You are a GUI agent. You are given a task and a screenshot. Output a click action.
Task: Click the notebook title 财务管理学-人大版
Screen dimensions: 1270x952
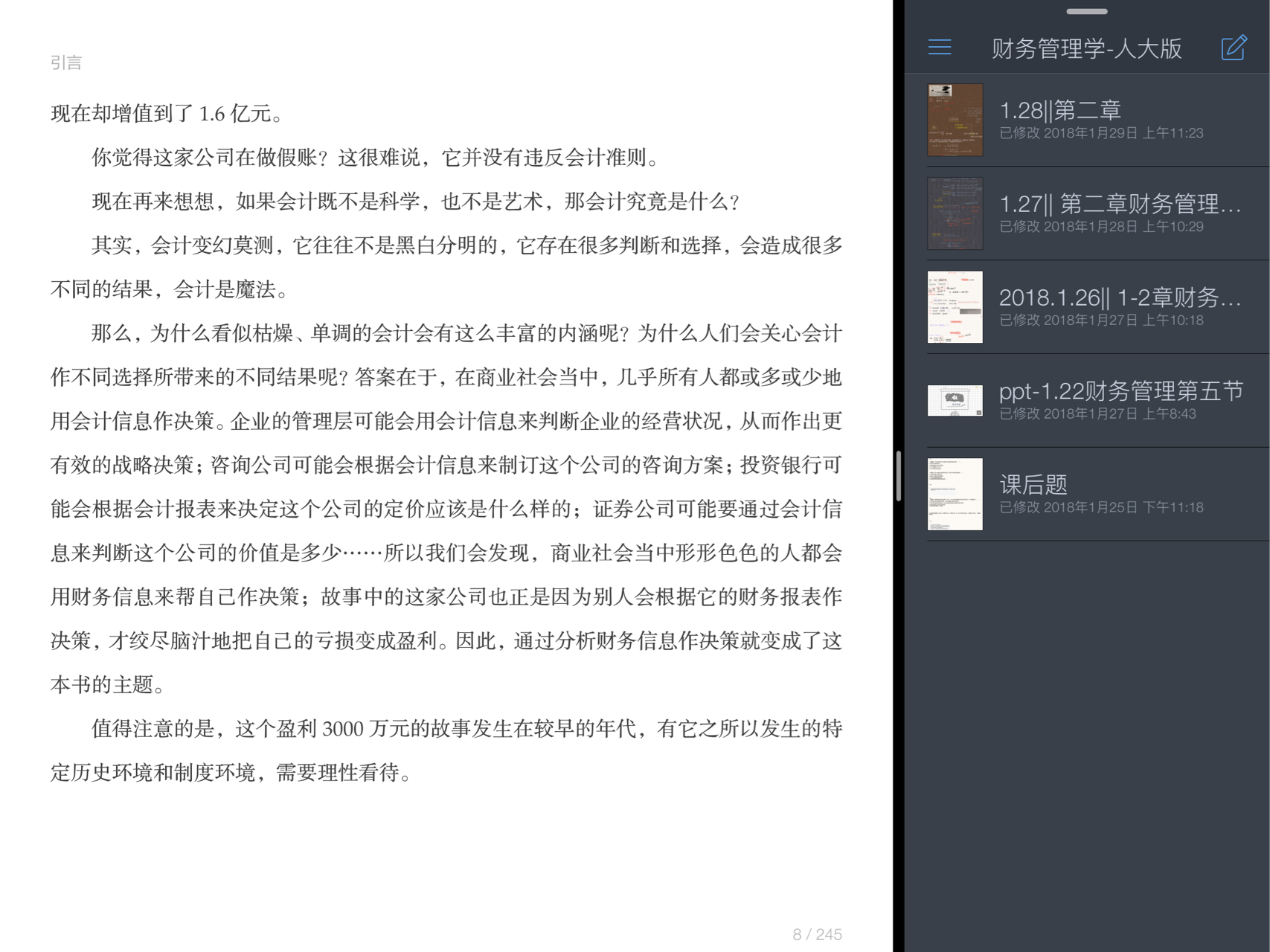click(1086, 48)
